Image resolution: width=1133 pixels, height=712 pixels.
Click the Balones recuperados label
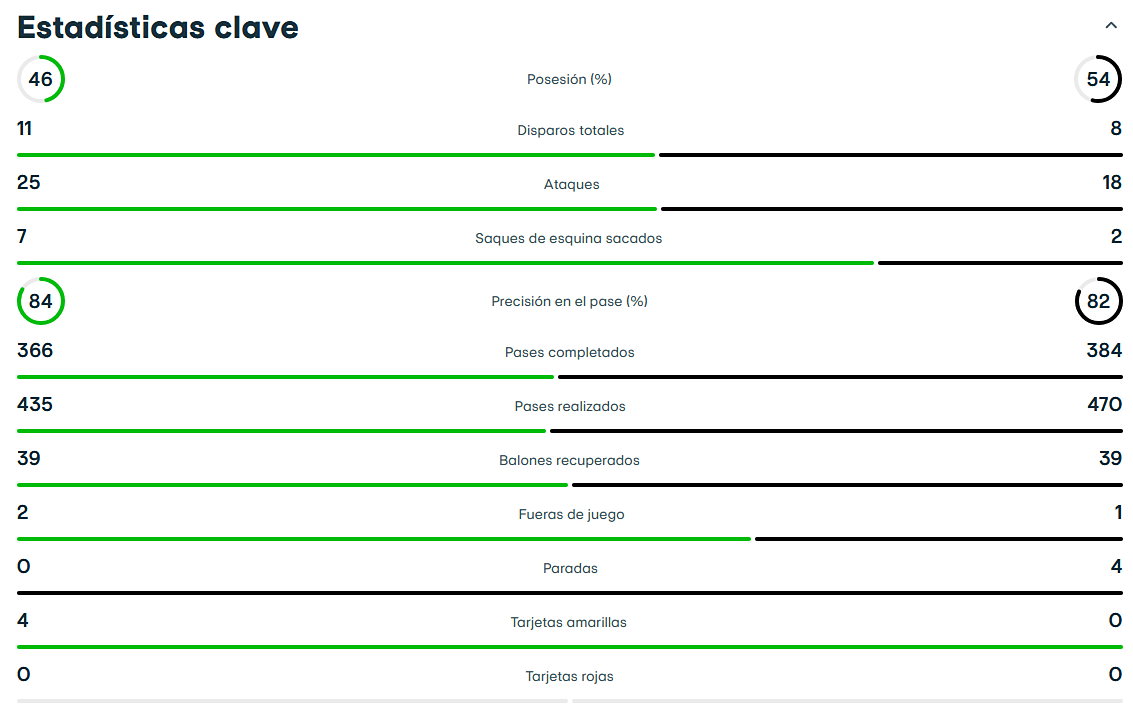pyautogui.click(x=569, y=460)
